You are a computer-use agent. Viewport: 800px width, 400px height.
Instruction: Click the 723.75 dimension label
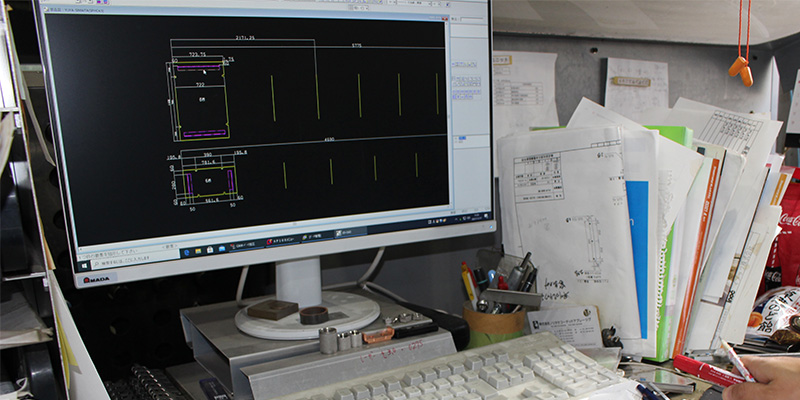(x=197, y=53)
